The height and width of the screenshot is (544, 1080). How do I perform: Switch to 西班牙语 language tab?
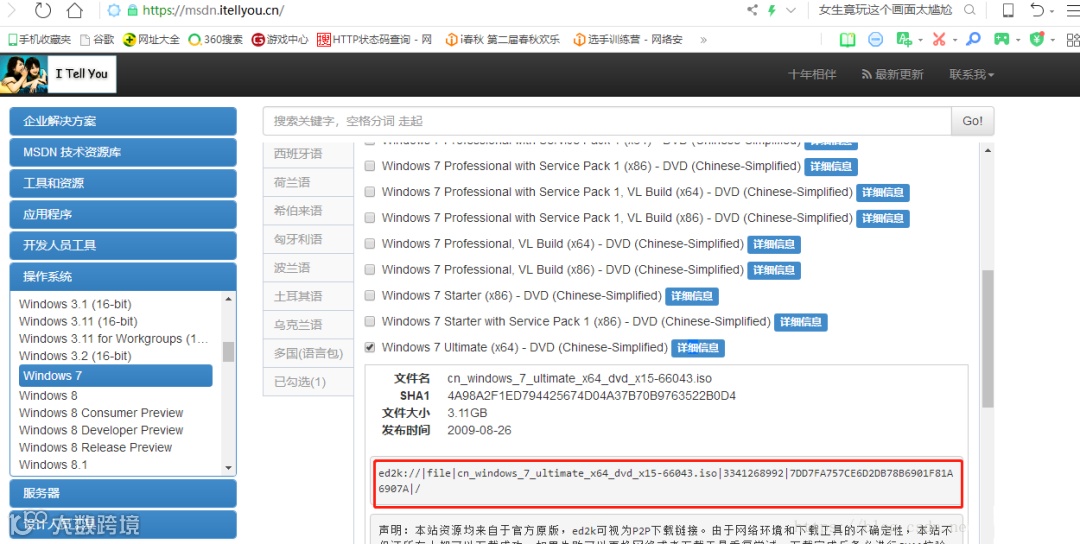point(308,154)
